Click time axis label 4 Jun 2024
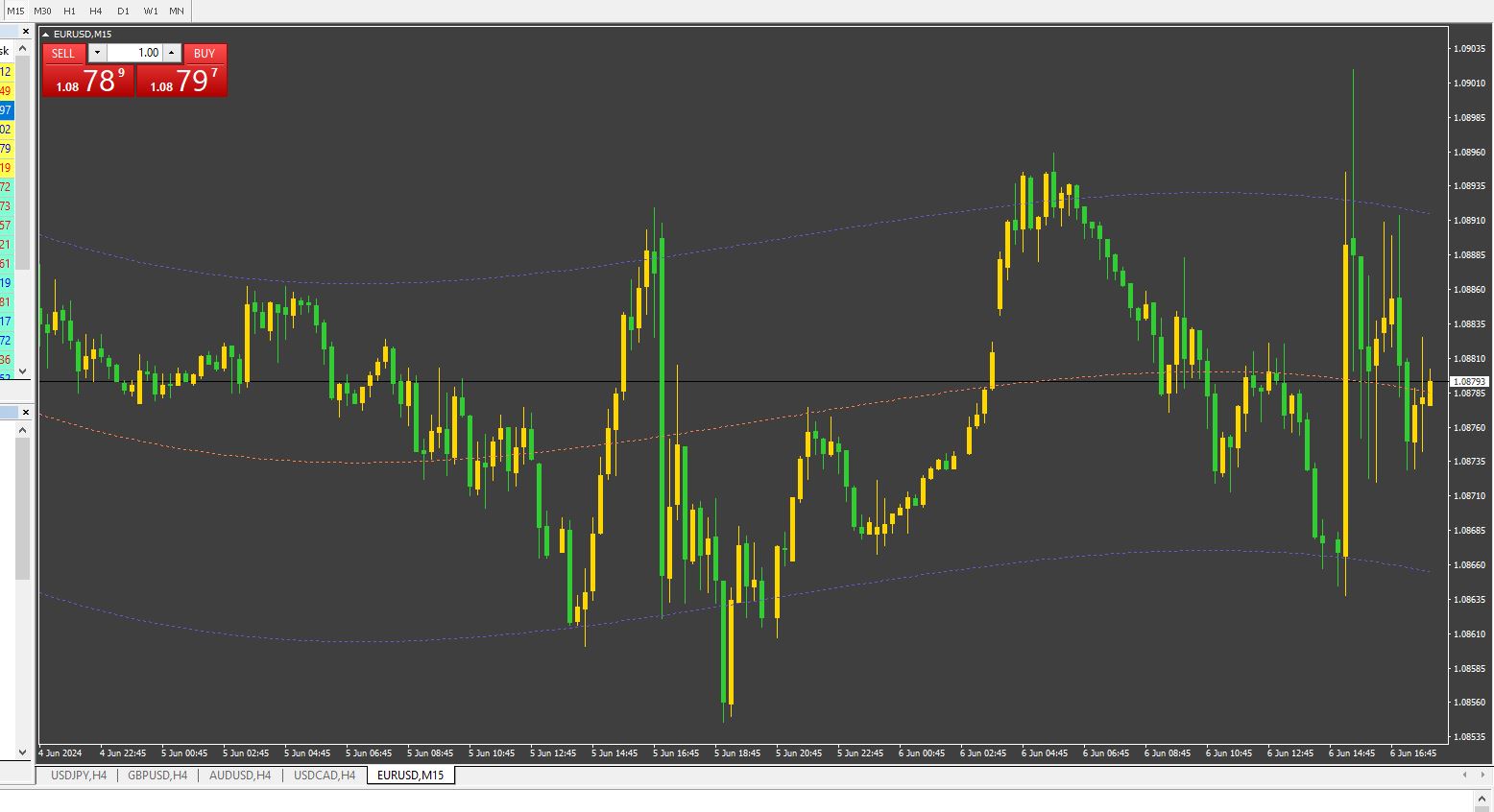The width and height of the screenshot is (1494, 812). pos(60,753)
